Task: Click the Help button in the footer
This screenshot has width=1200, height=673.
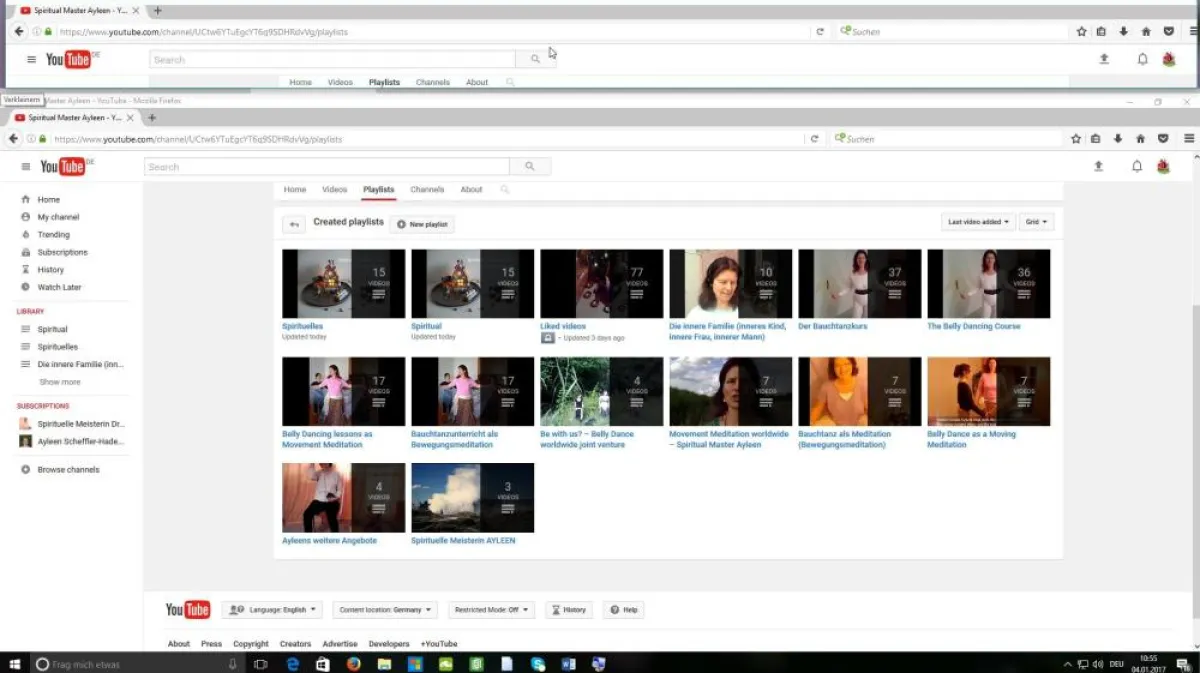Action: click(623, 610)
